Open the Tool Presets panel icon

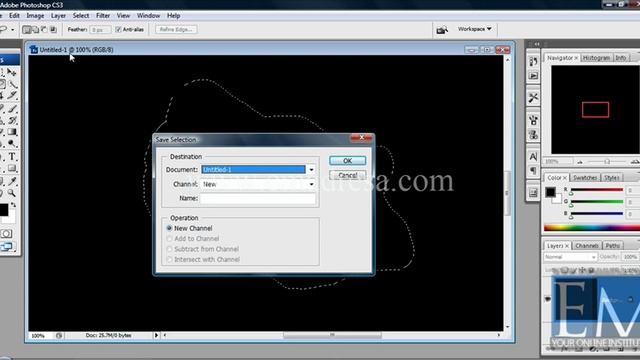click(533, 98)
